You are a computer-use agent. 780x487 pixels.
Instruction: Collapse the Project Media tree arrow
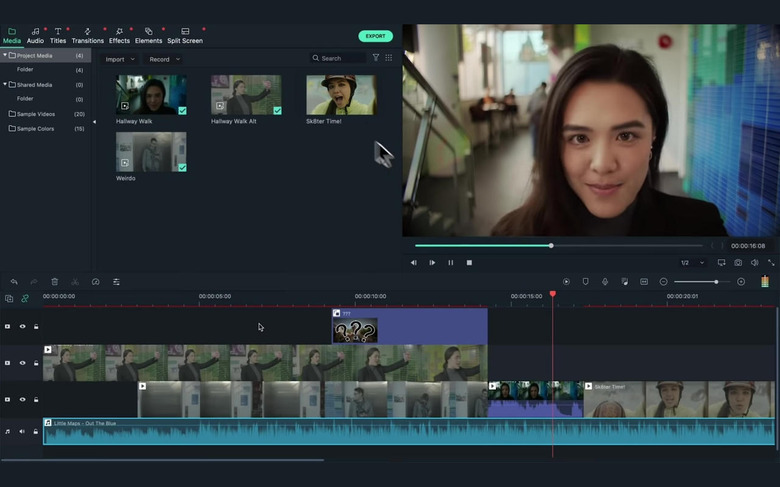coord(5,55)
